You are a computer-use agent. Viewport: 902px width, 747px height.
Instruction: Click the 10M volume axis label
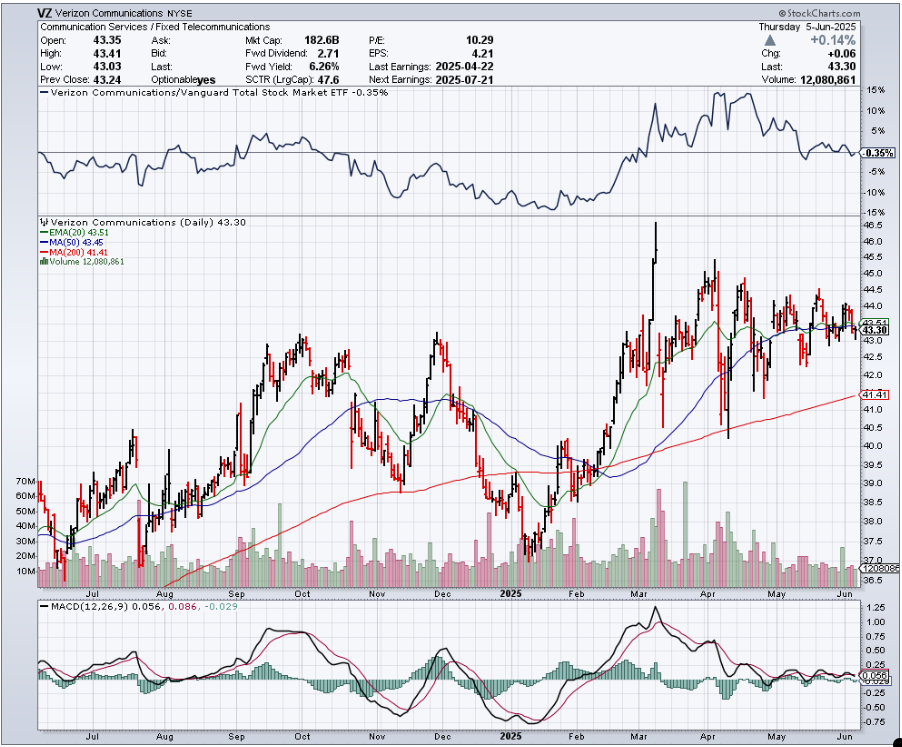click(x=26, y=572)
